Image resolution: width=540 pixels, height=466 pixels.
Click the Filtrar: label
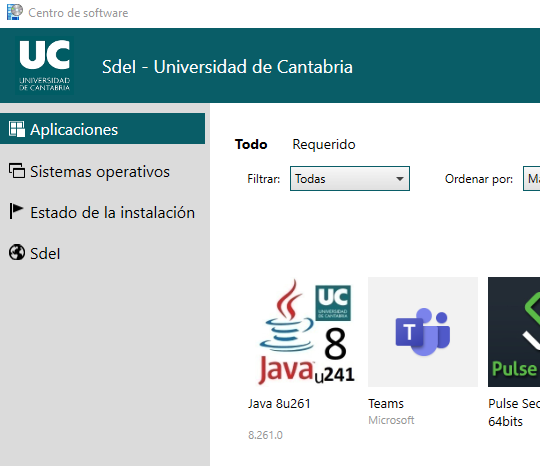coord(263,179)
